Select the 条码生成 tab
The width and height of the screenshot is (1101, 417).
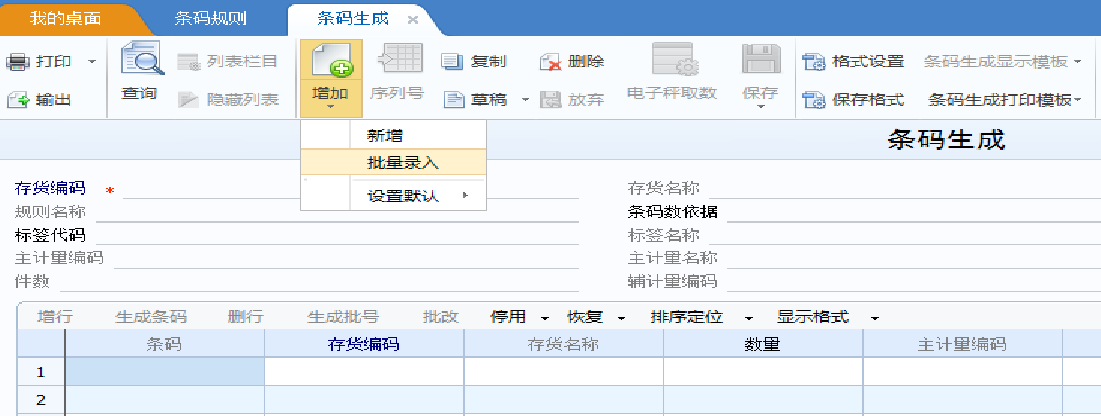tap(352, 19)
